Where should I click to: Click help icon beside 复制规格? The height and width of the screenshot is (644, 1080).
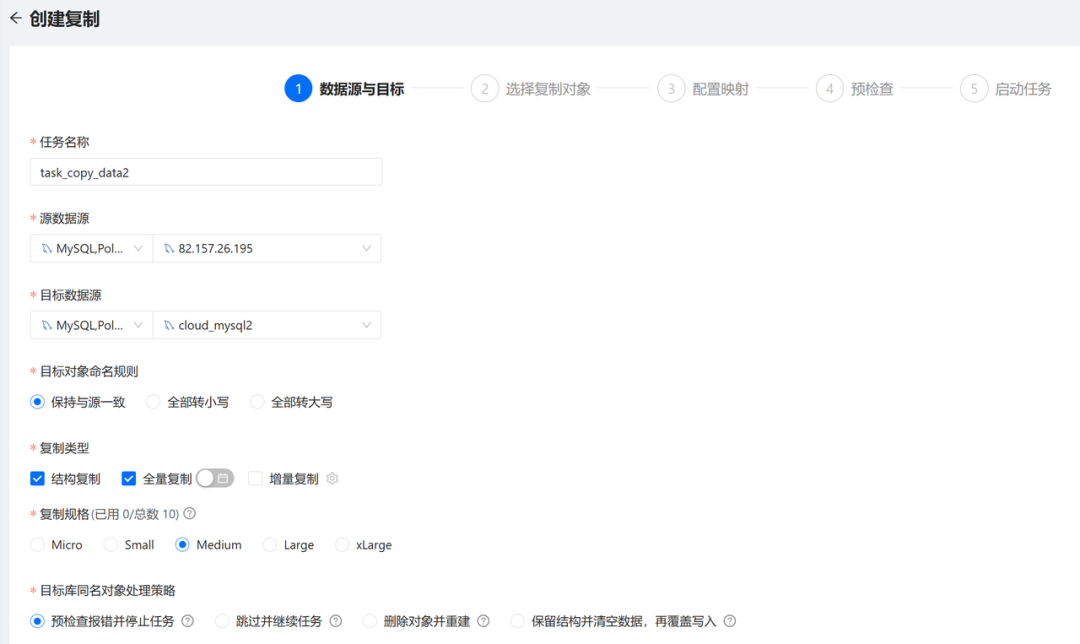pos(189,514)
